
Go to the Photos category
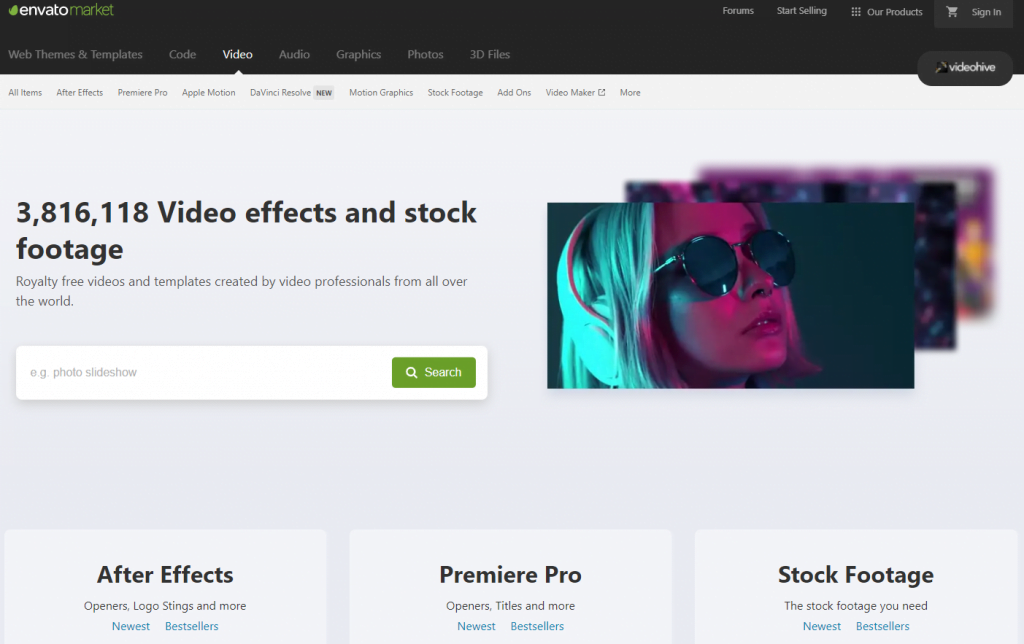click(x=425, y=54)
